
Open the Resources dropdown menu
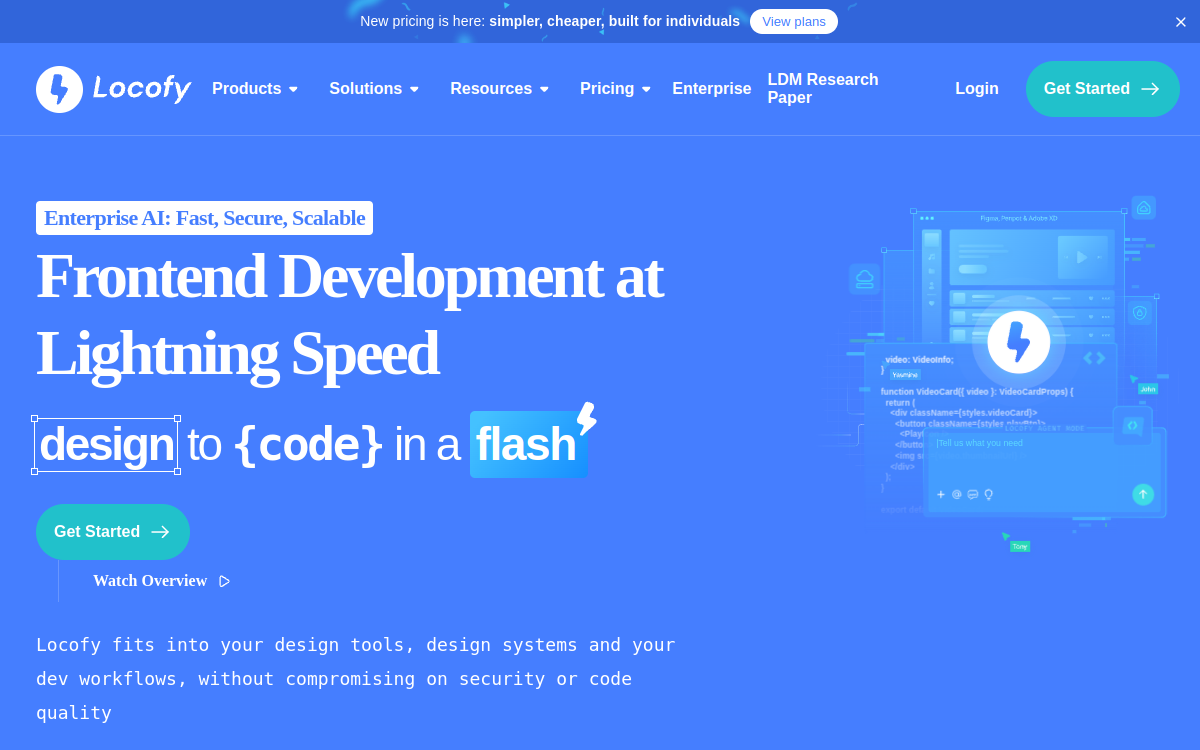click(499, 89)
